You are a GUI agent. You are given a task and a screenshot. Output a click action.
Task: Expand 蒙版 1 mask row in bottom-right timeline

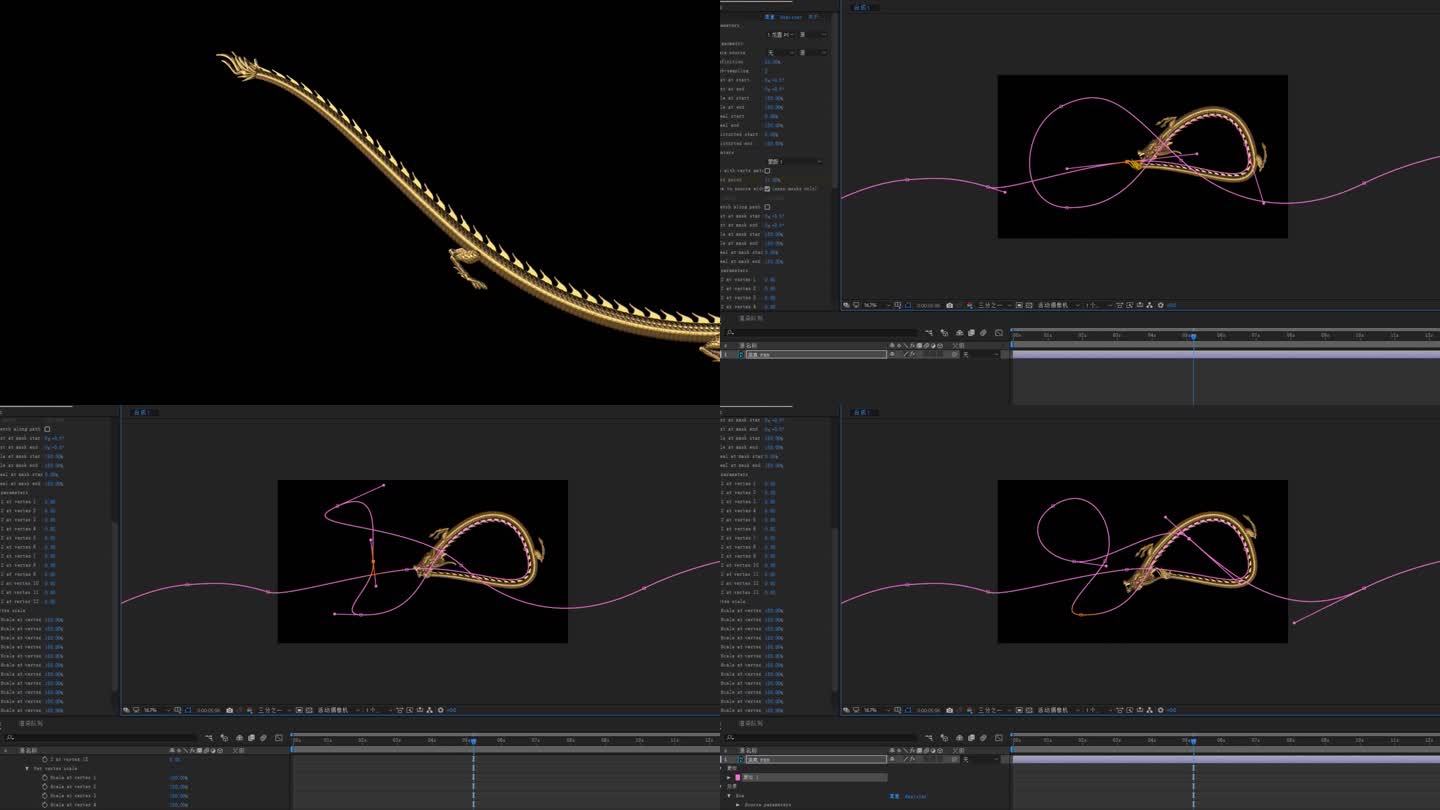[x=729, y=777]
